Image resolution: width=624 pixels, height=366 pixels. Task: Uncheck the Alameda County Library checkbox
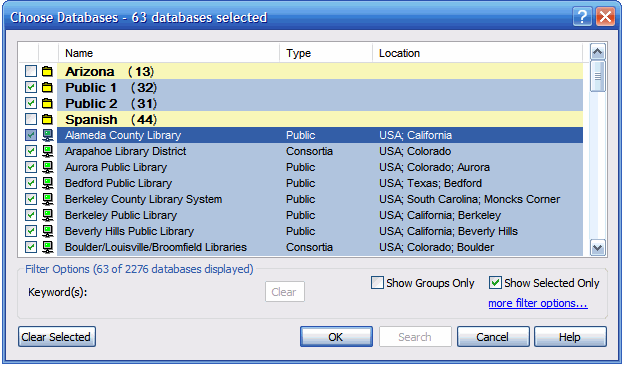(31, 135)
